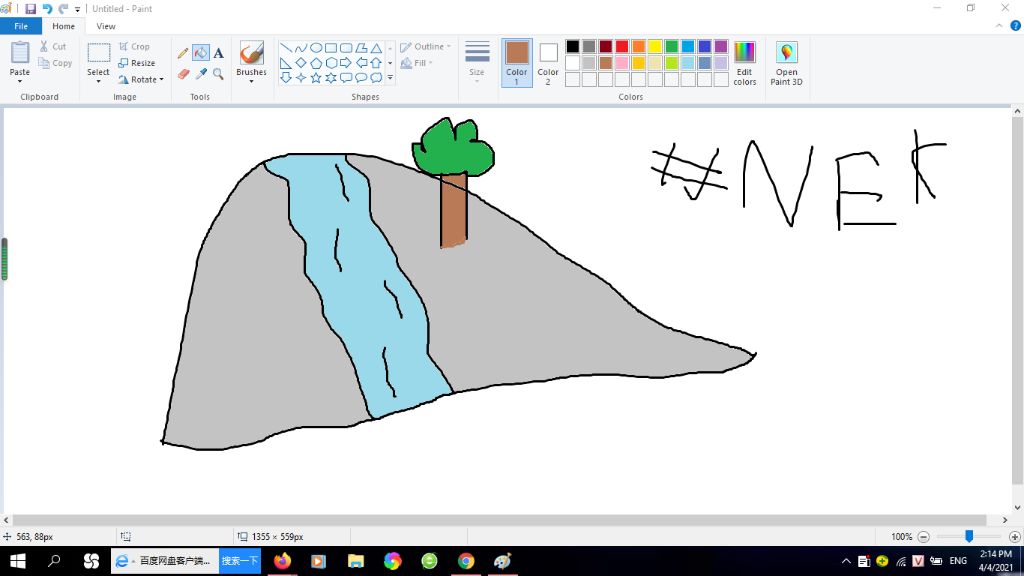Pick the Diamond shape
This screenshot has height=576, width=1024.
click(x=300, y=63)
